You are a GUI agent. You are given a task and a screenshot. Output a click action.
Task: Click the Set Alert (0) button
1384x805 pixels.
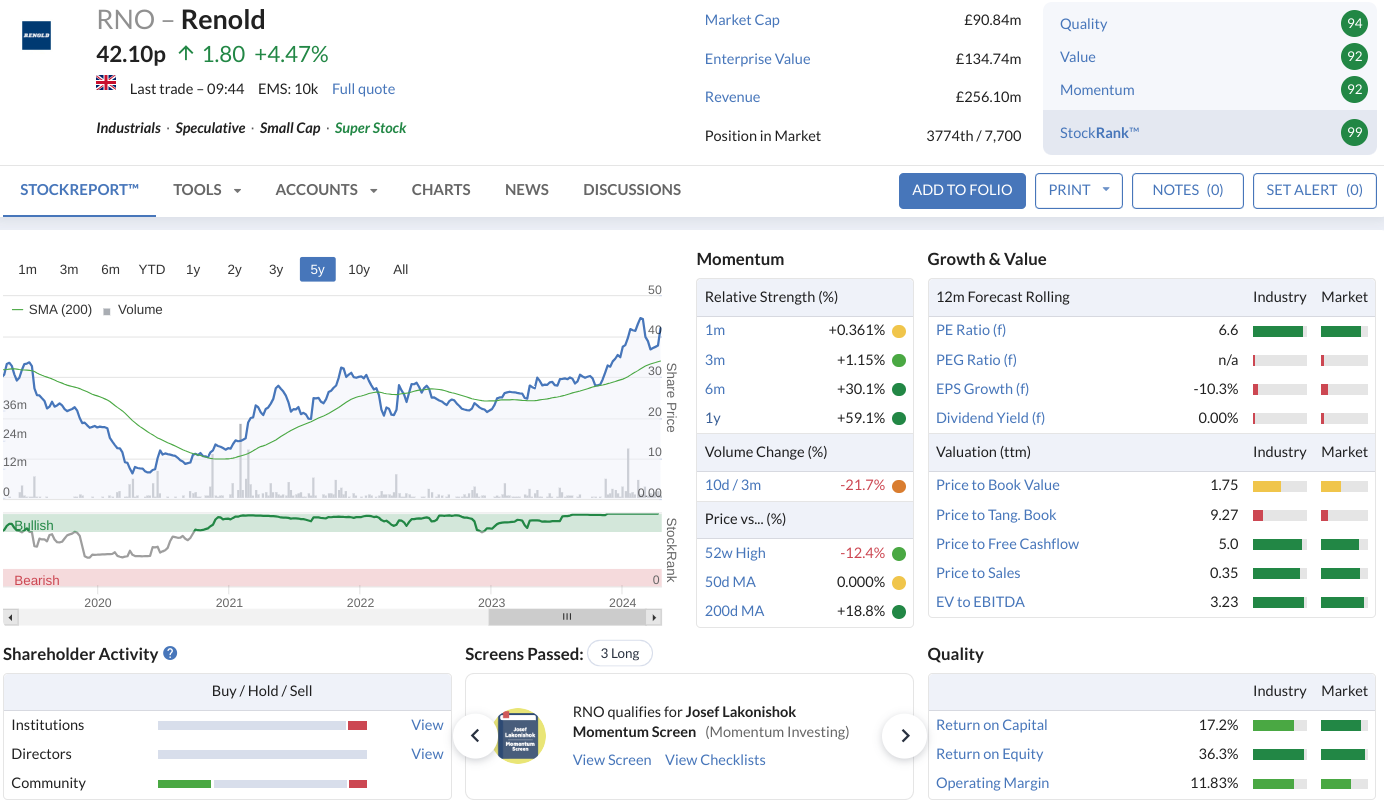1314,190
